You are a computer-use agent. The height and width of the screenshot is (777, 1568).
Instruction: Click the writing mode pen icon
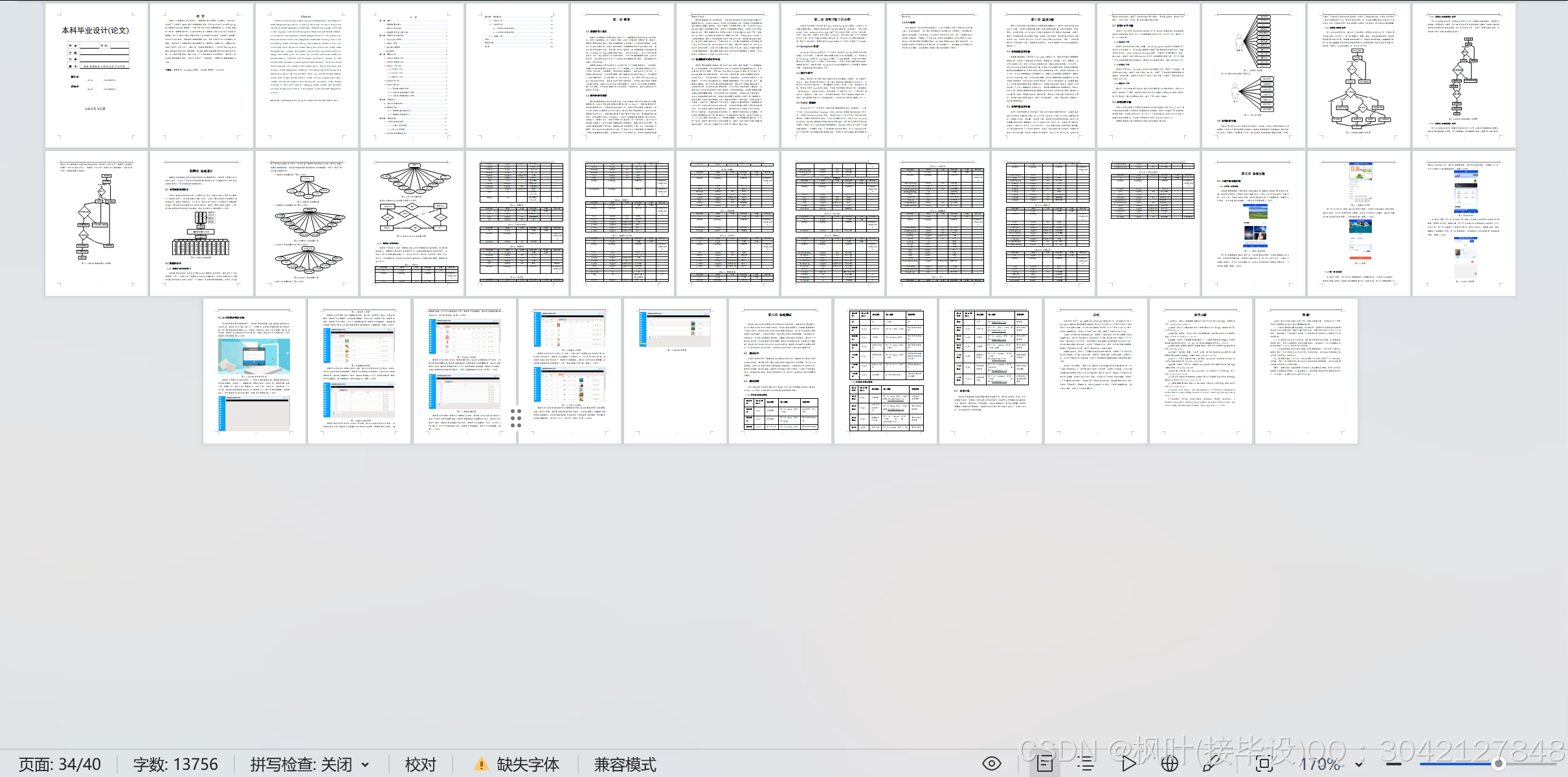[x=1209, y=764]
